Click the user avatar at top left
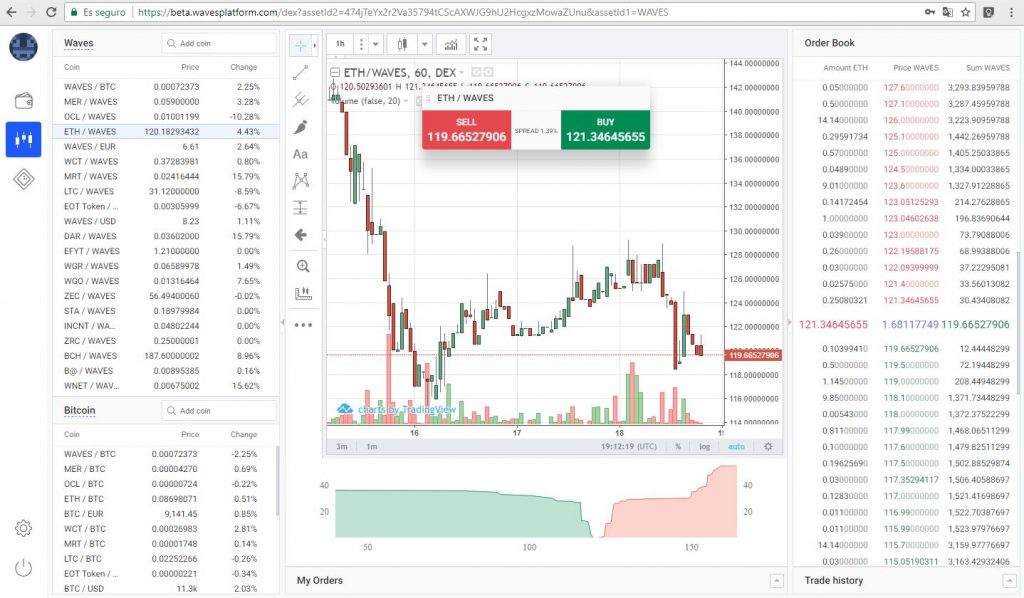Viewport: 1024px width, 598px height. click(x=24, y=47)
